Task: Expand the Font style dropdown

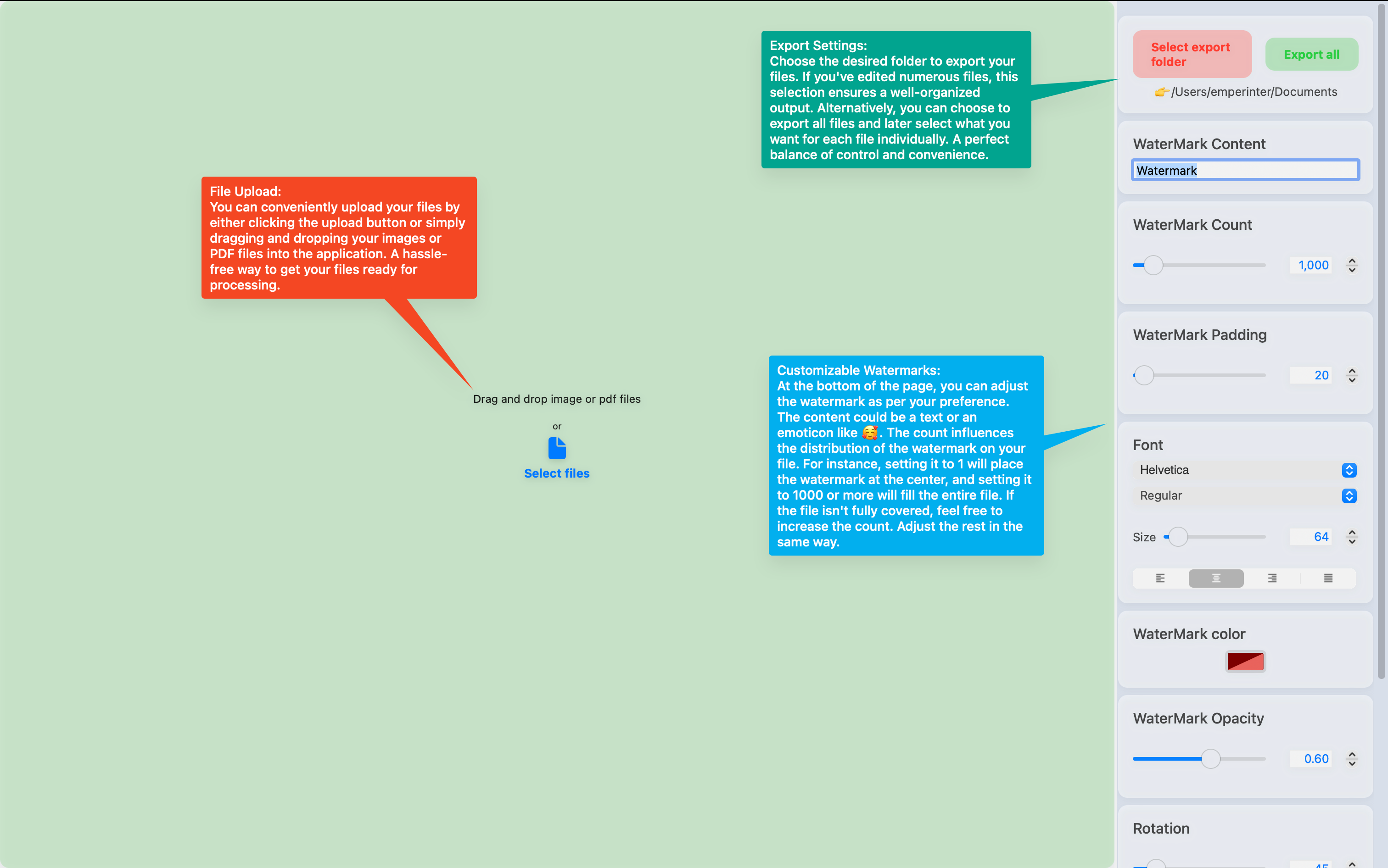Action: pyautogui.click(x=1245, y=496)
